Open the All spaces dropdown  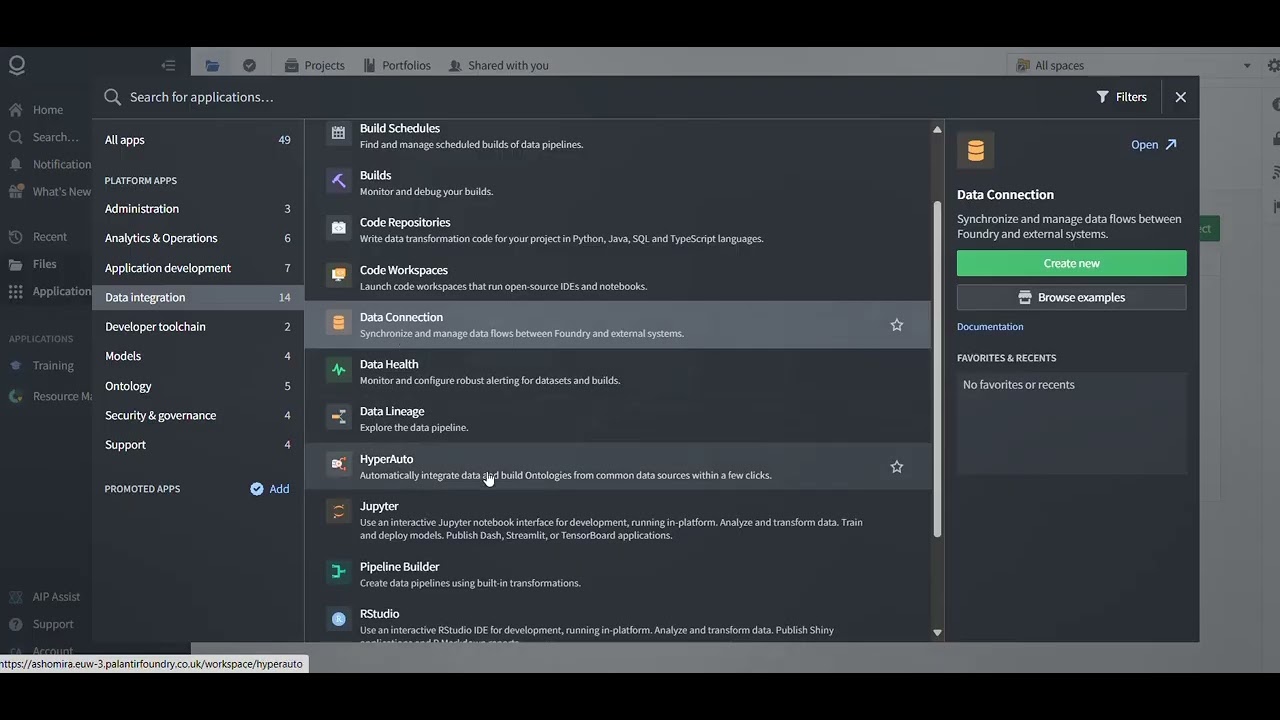(1134, 65)
